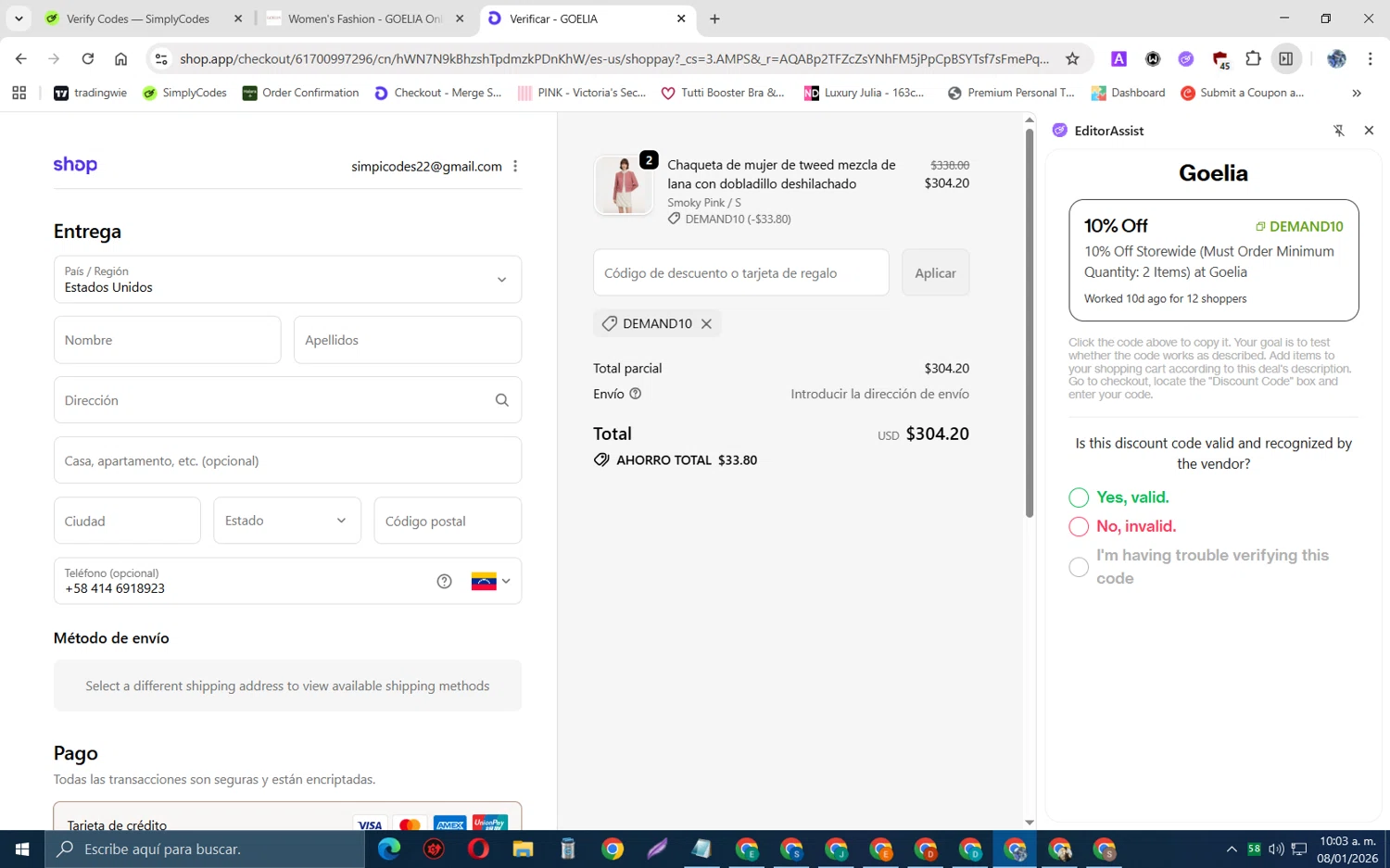
Task: Open account options next to the email address
Action: 515,166
